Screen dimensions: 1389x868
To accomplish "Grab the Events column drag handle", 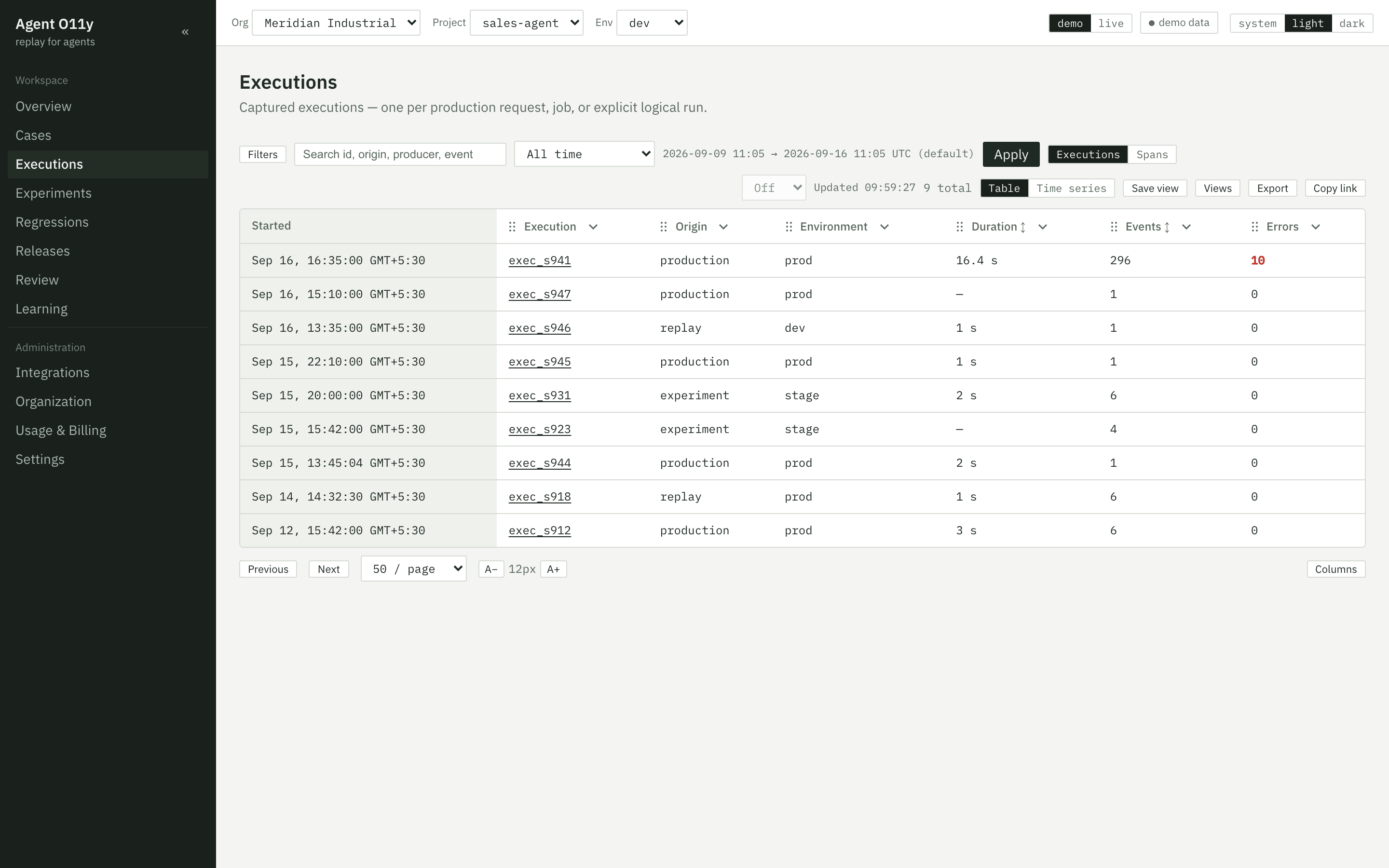I will pos(1114,227).
